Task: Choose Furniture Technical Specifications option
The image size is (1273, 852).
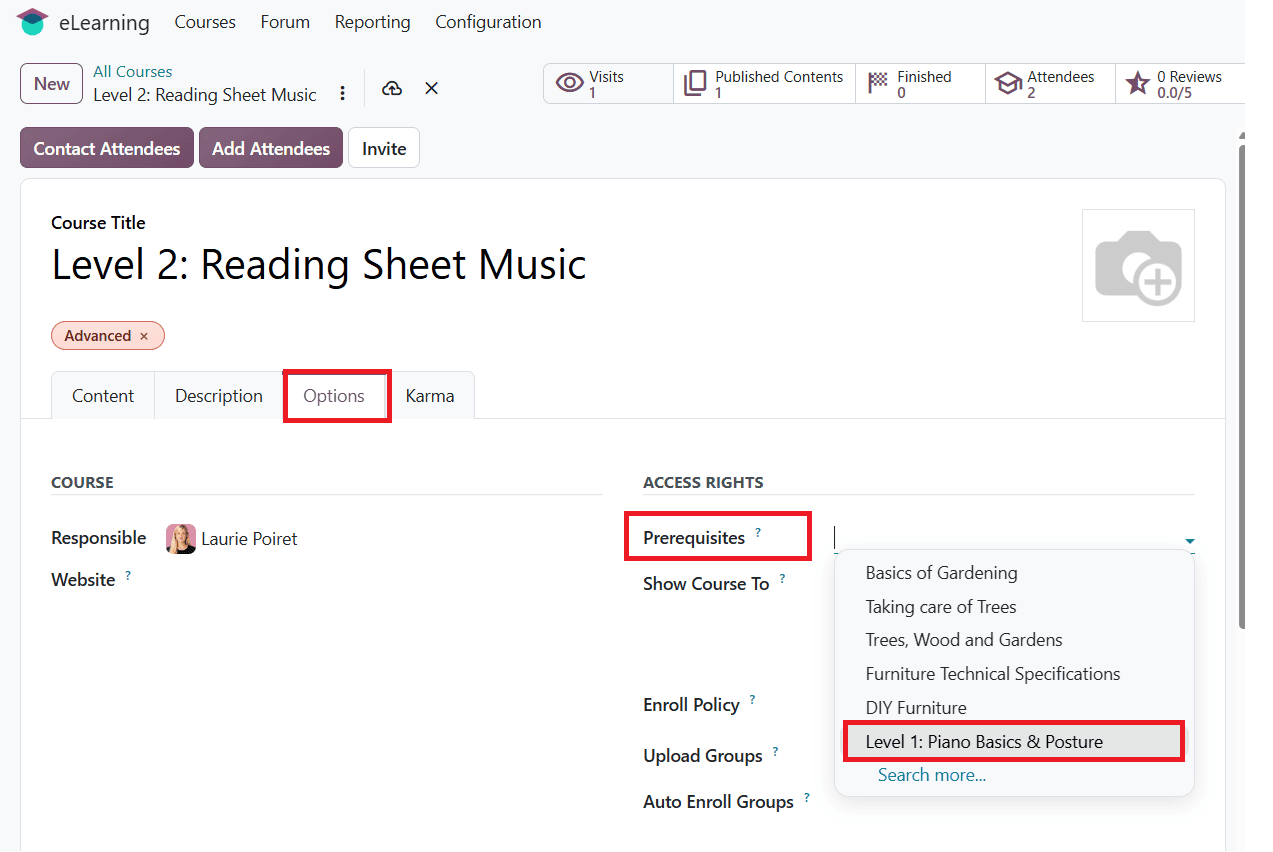Action: tap(1014, 674)
